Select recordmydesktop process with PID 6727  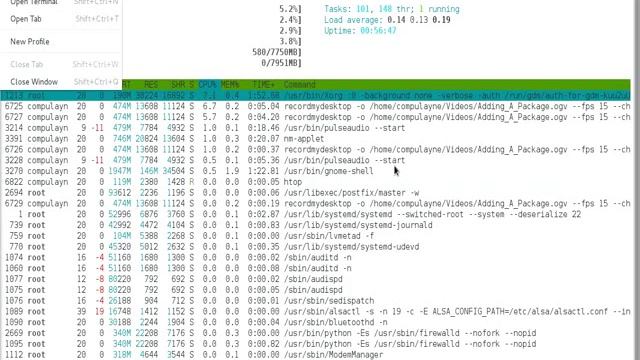click(x=316, y=117)
